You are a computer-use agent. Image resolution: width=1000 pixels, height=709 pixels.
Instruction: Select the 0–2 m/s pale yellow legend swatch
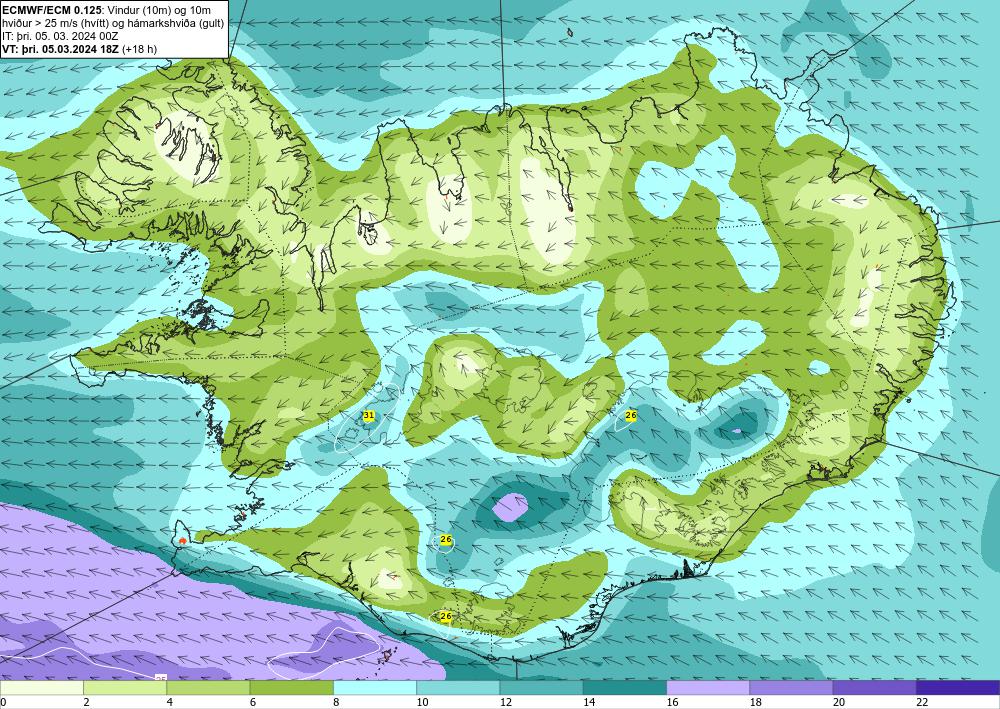click(x=42, y=687)
